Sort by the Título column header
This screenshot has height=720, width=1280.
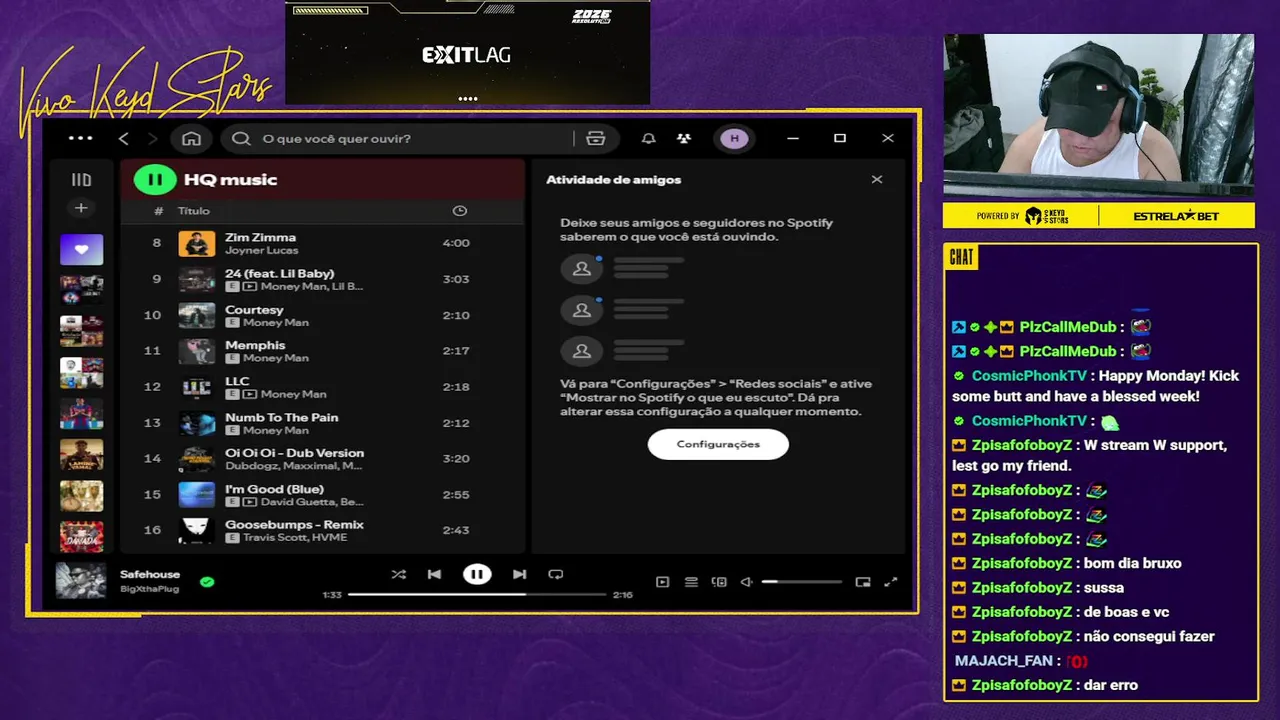point(194,211)
